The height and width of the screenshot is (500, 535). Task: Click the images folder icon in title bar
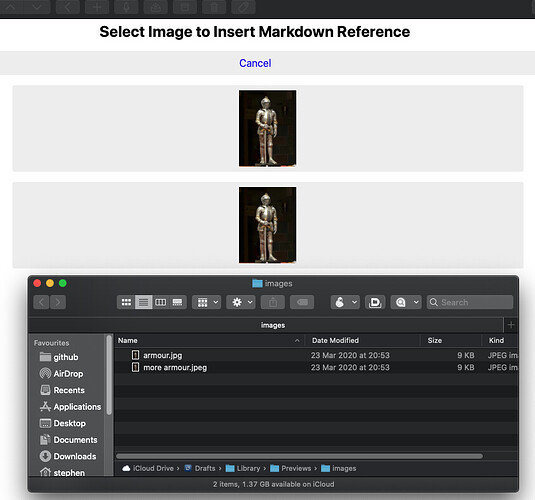[x=257, y=283]
